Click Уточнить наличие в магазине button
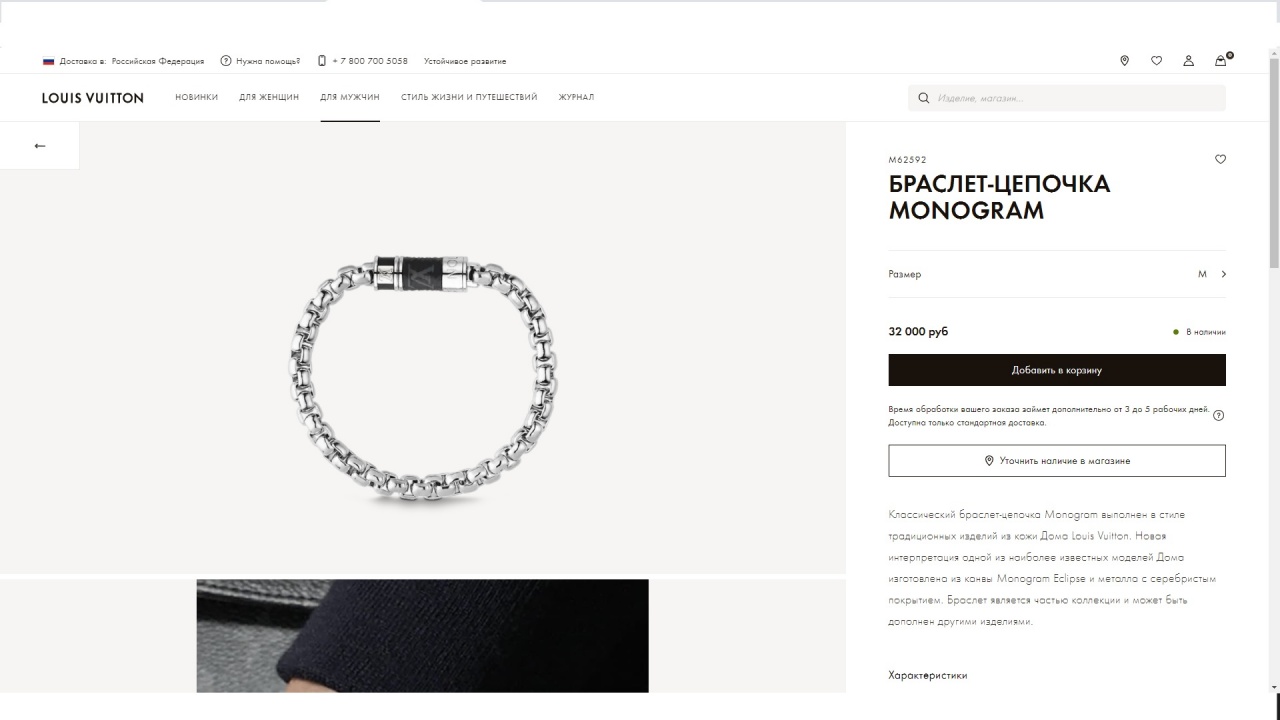Screen dimensions: 1280x720 (x=1057, y=461)
